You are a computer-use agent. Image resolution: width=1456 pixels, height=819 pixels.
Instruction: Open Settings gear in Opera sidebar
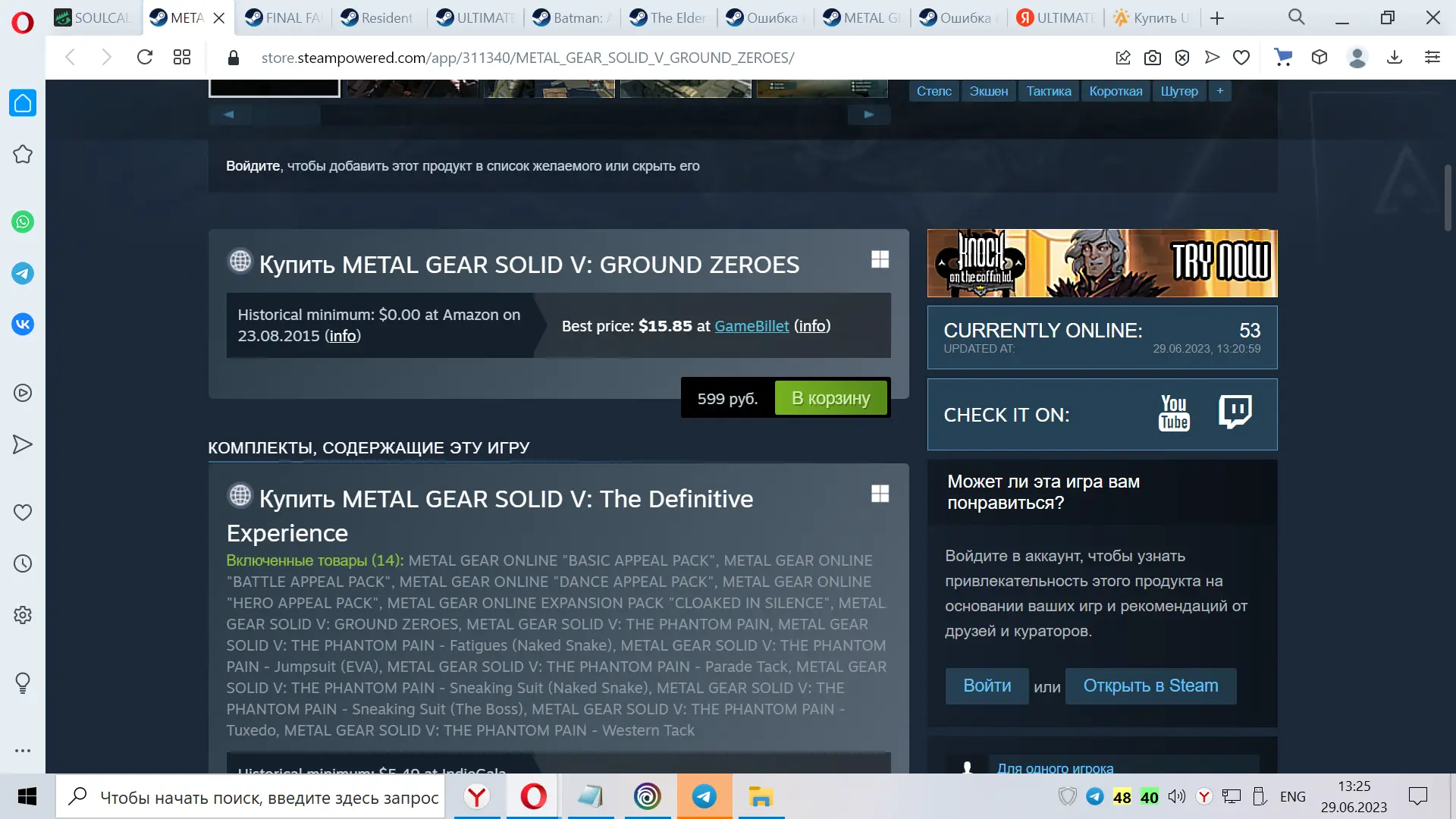[23, 615]
